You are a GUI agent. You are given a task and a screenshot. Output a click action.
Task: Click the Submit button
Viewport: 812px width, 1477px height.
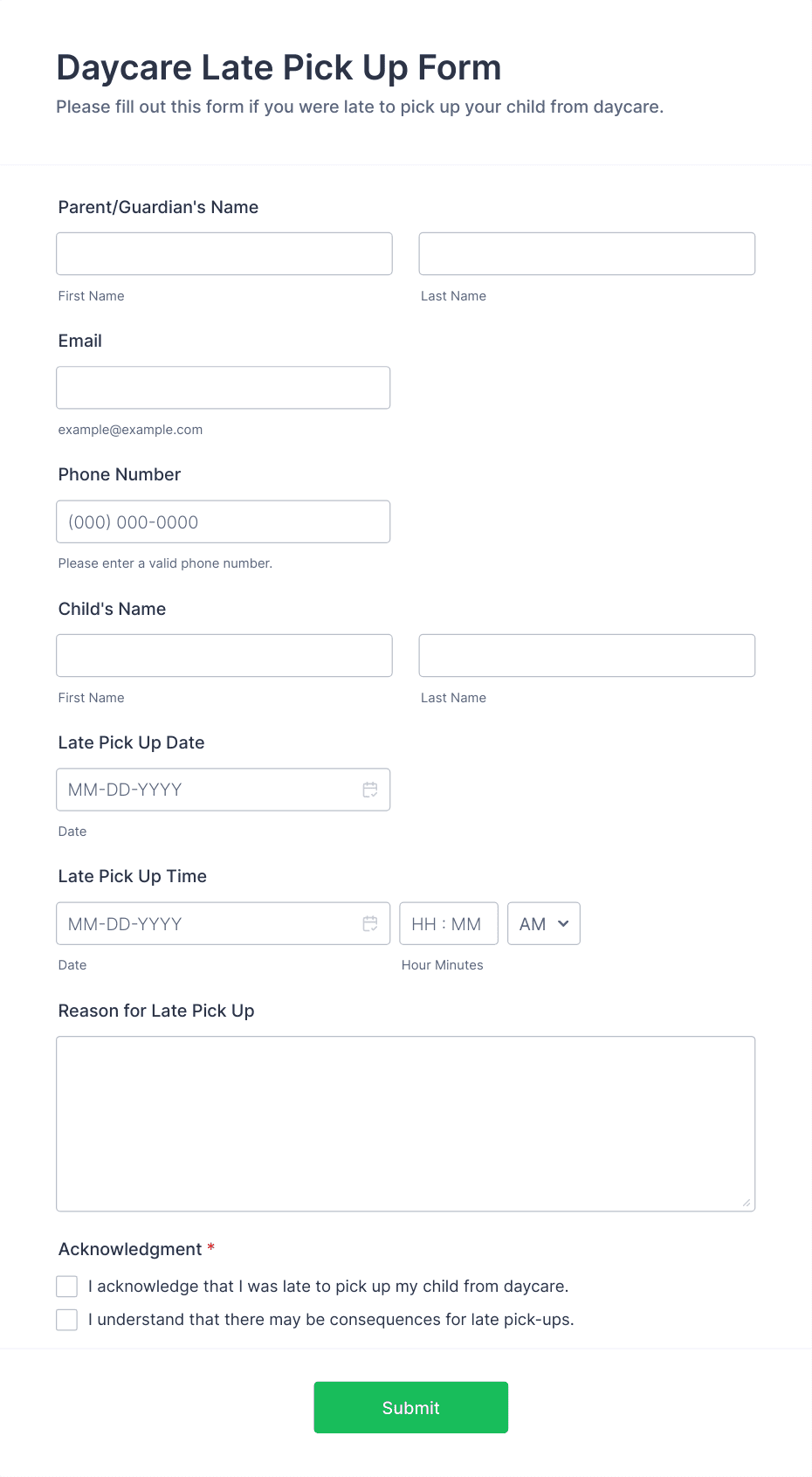(x=410, y=1407)
